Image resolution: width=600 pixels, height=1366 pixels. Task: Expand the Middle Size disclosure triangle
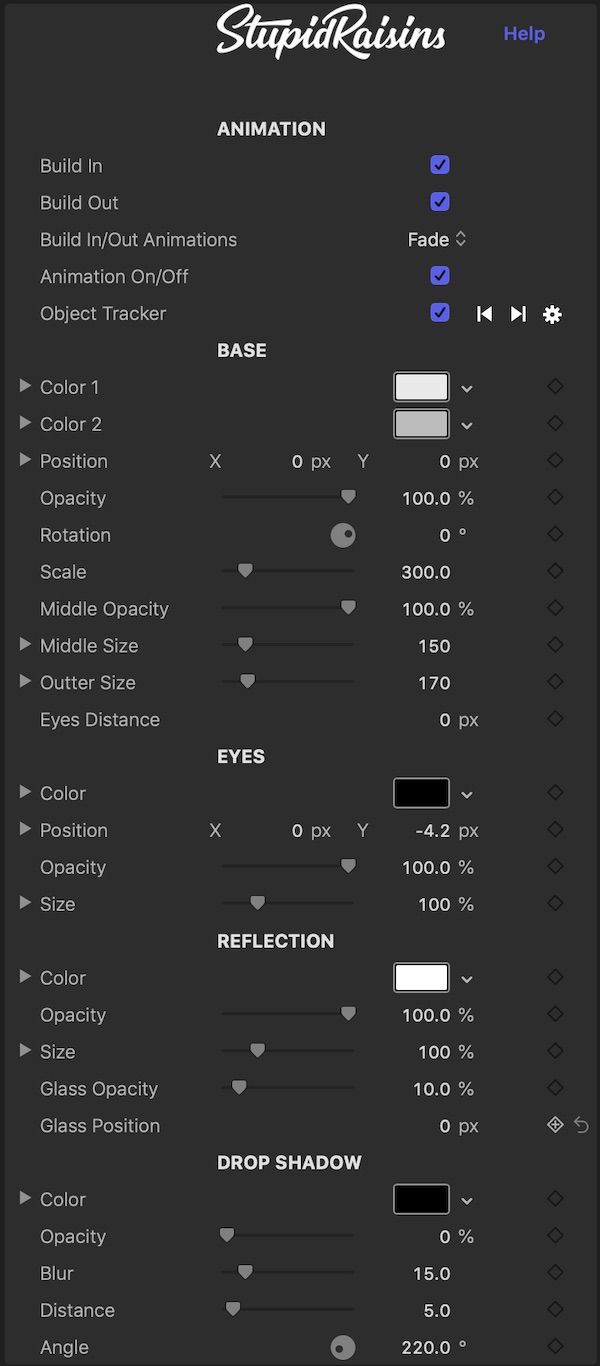tap(25, 645)
